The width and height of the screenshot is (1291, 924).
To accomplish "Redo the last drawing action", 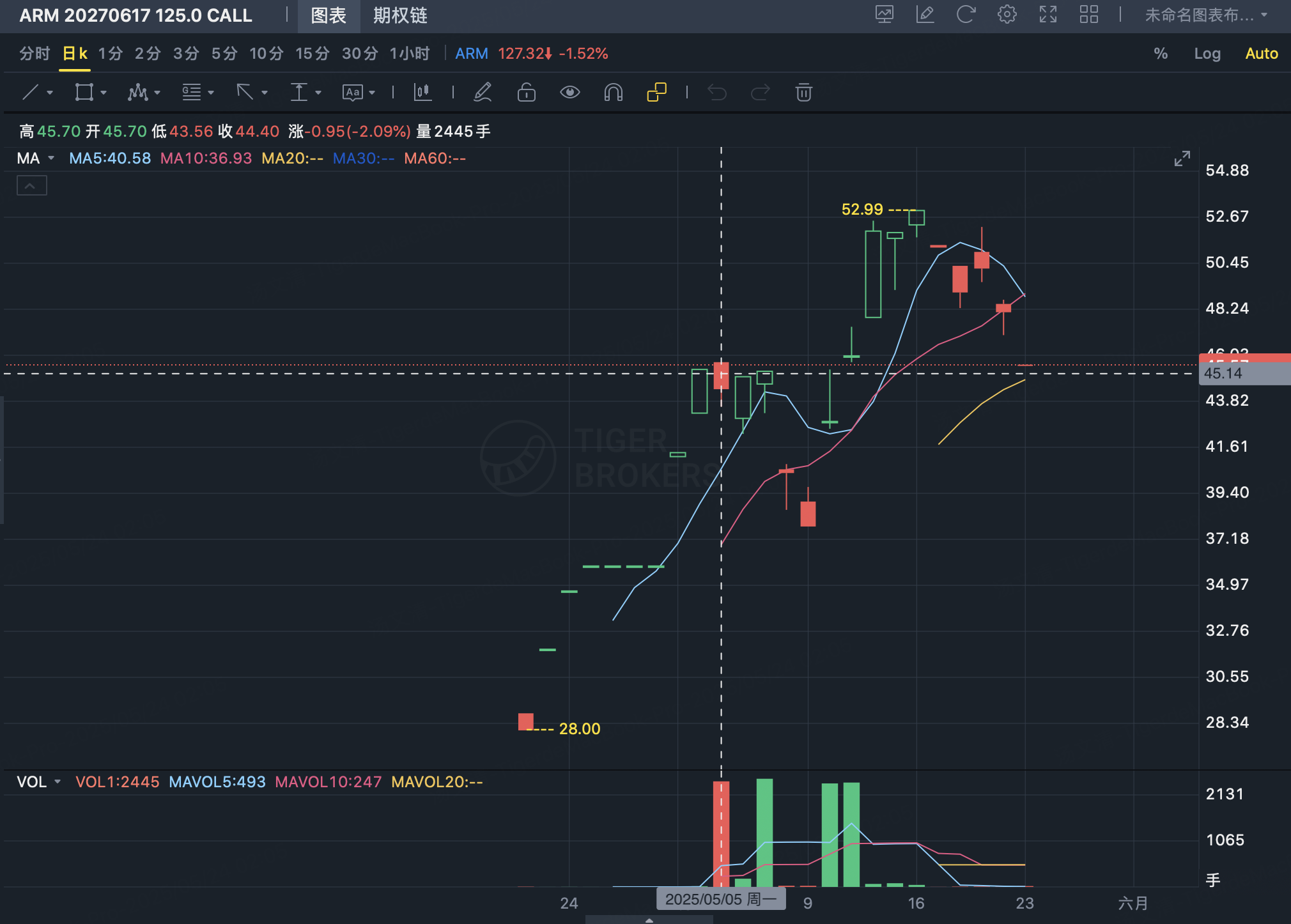I will click(760, 93).
